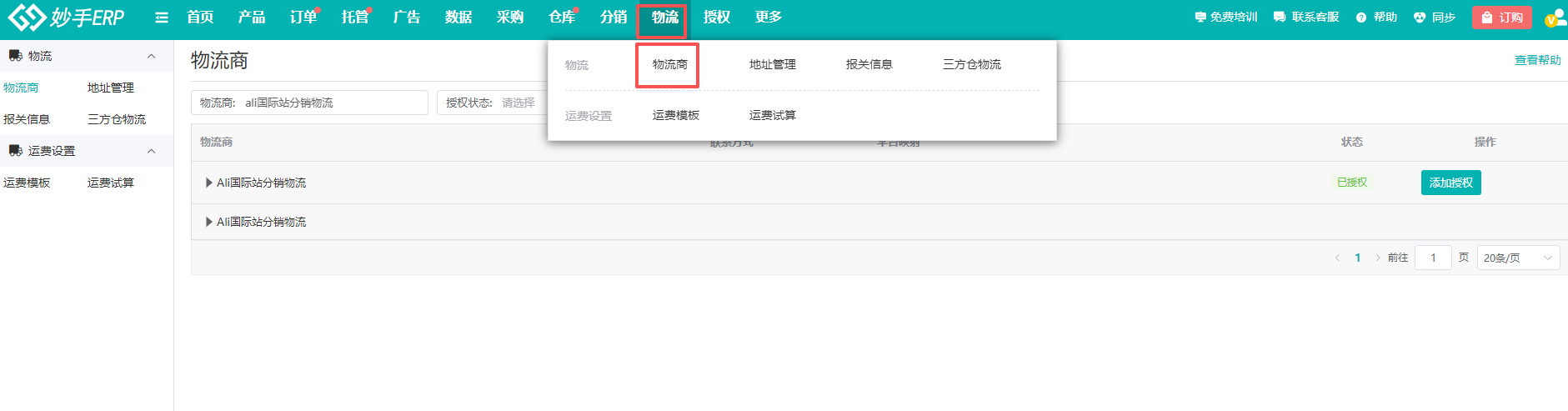This screenshot has width=1568, height=411.
Task: Open the 帮助 help icon
Action: click(1361, 18)
